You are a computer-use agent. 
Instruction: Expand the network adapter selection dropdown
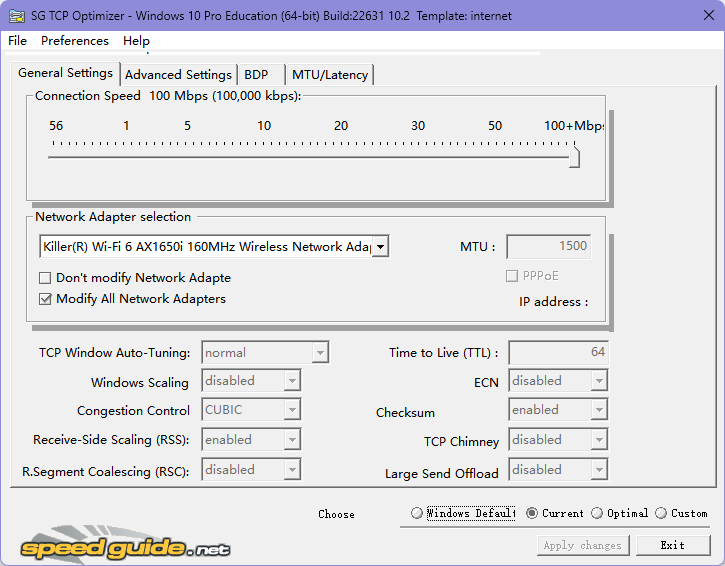pos(380,247)
